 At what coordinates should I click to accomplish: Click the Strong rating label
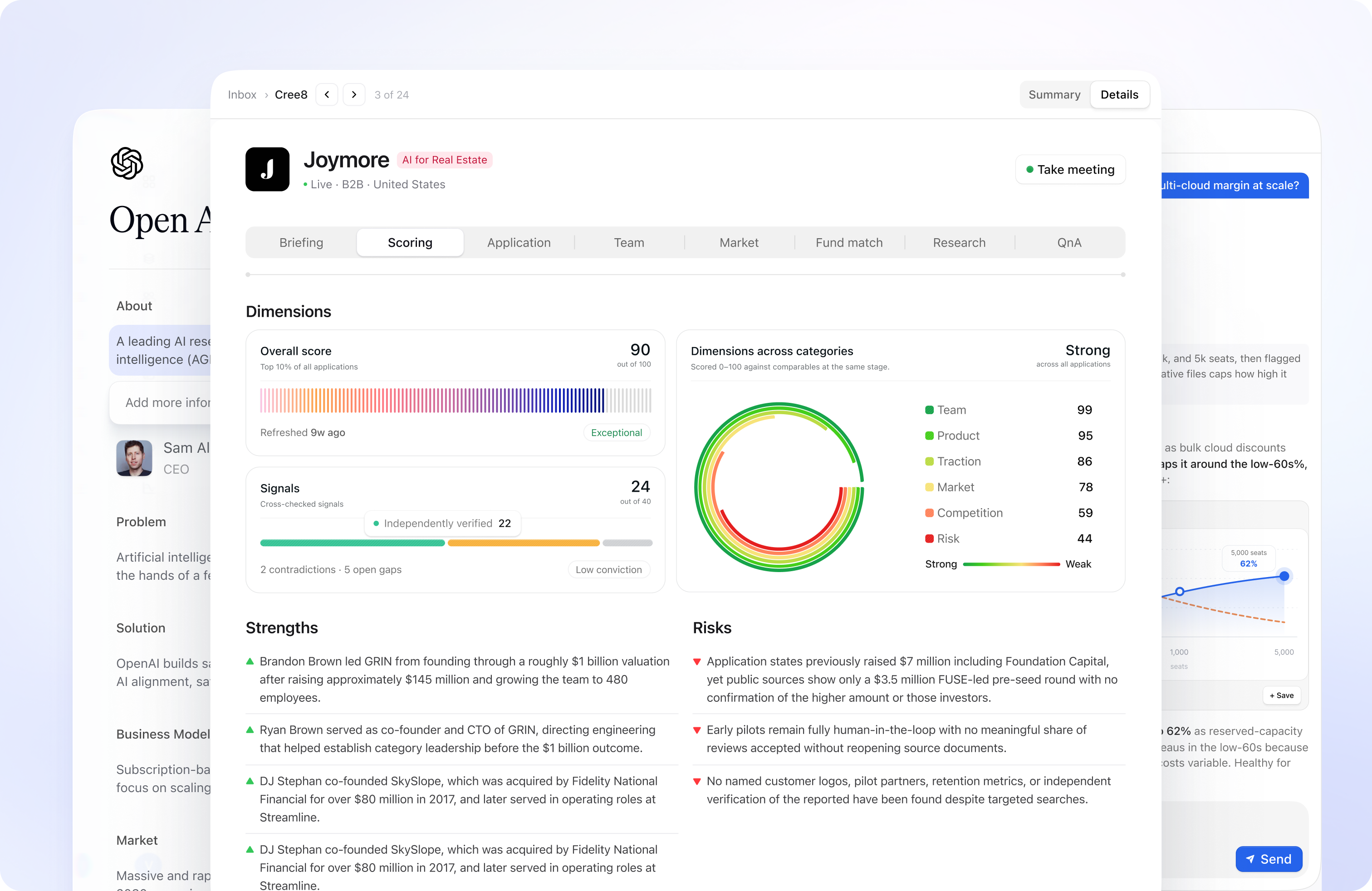pos(1087,350)
